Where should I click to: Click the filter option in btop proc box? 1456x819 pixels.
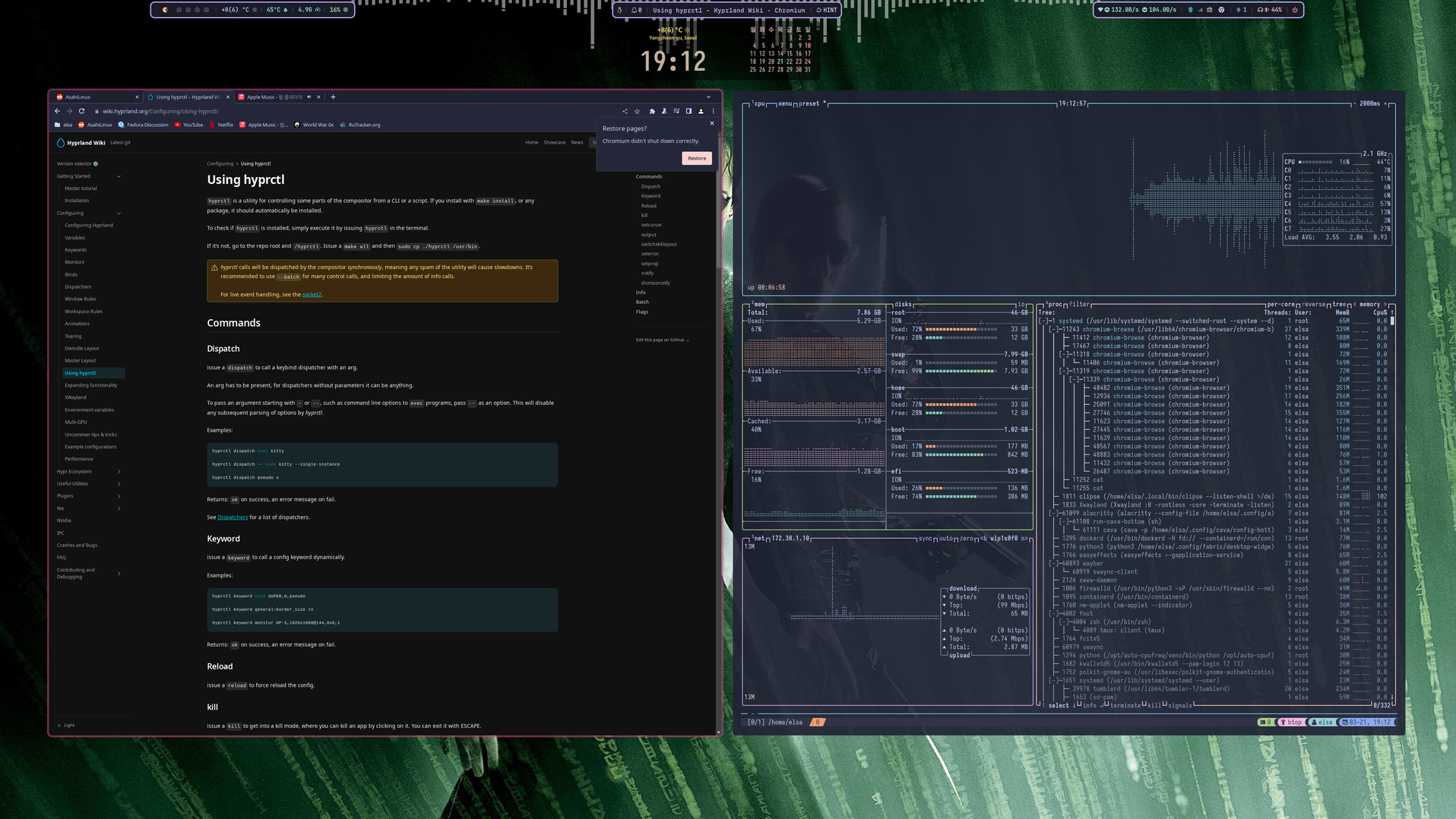[1079, 304]
